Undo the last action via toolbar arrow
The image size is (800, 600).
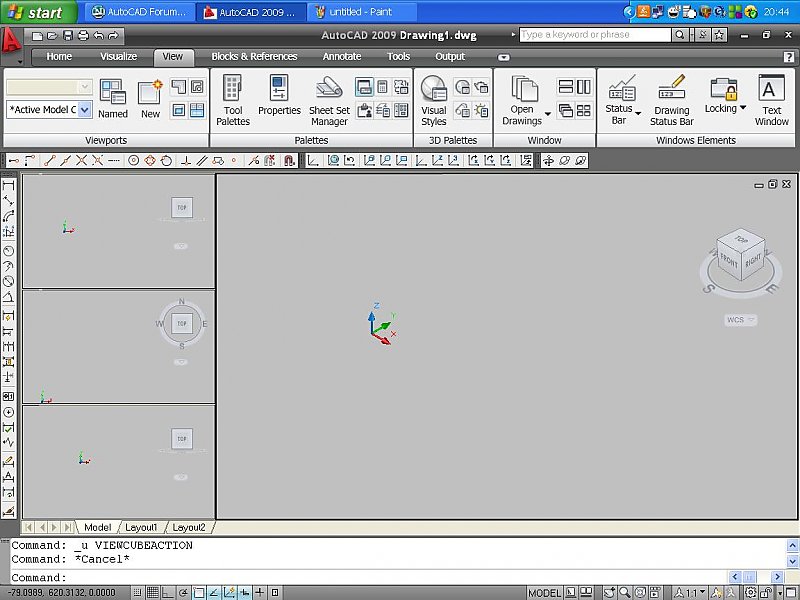(98, 35)
